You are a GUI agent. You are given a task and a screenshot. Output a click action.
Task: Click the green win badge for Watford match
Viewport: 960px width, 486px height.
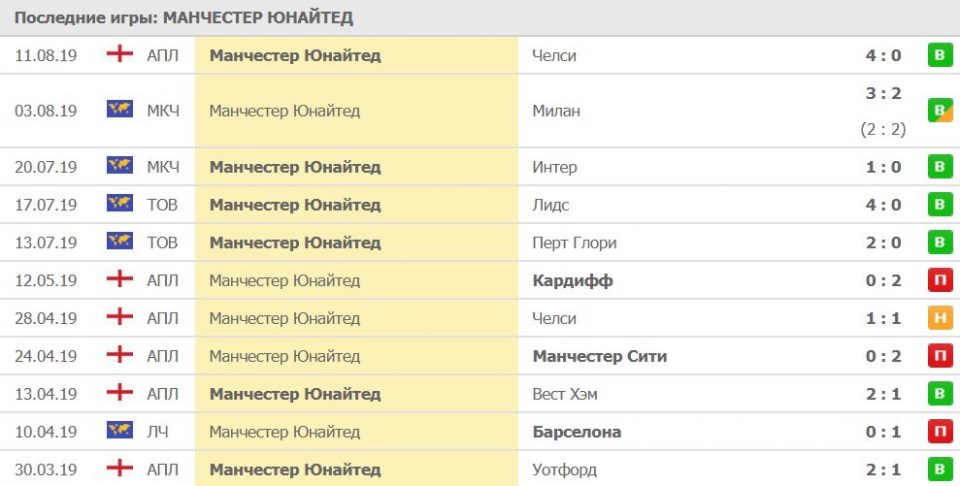(939, 469)
